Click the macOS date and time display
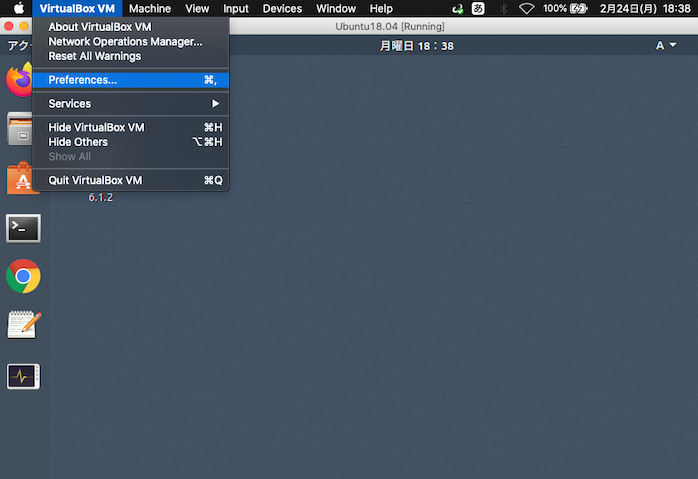 tap(645, 8)
